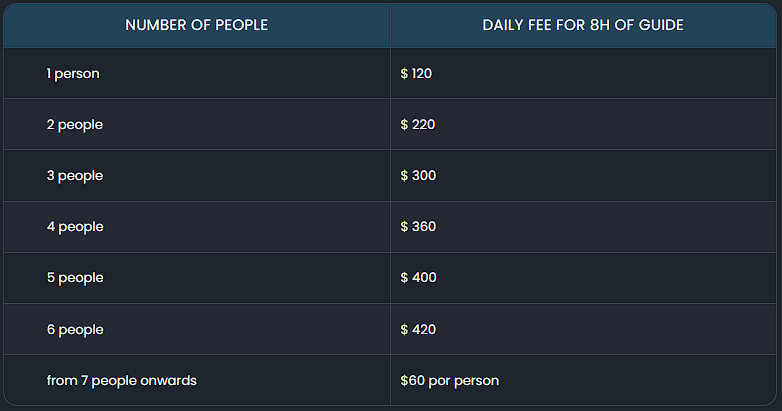The height and width of the screenshot is (411, 782).
Task: Click the $ 420 fee value
Action: 418,329
